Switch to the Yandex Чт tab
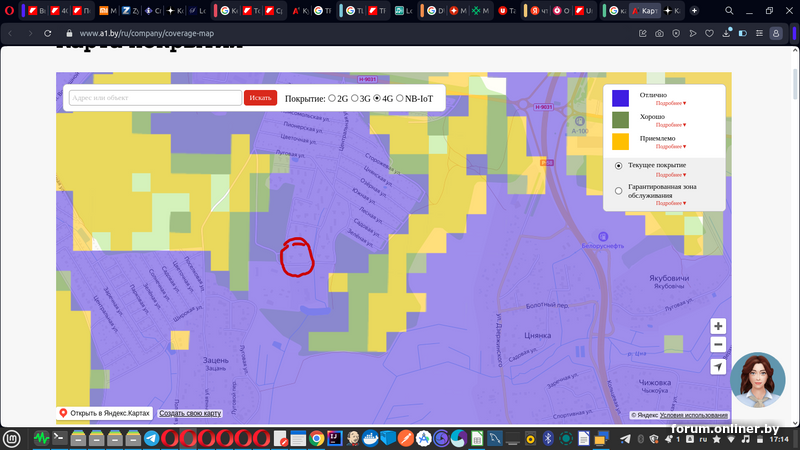The height and width of the screenshot is (450, 800). (x=539, y=11)
